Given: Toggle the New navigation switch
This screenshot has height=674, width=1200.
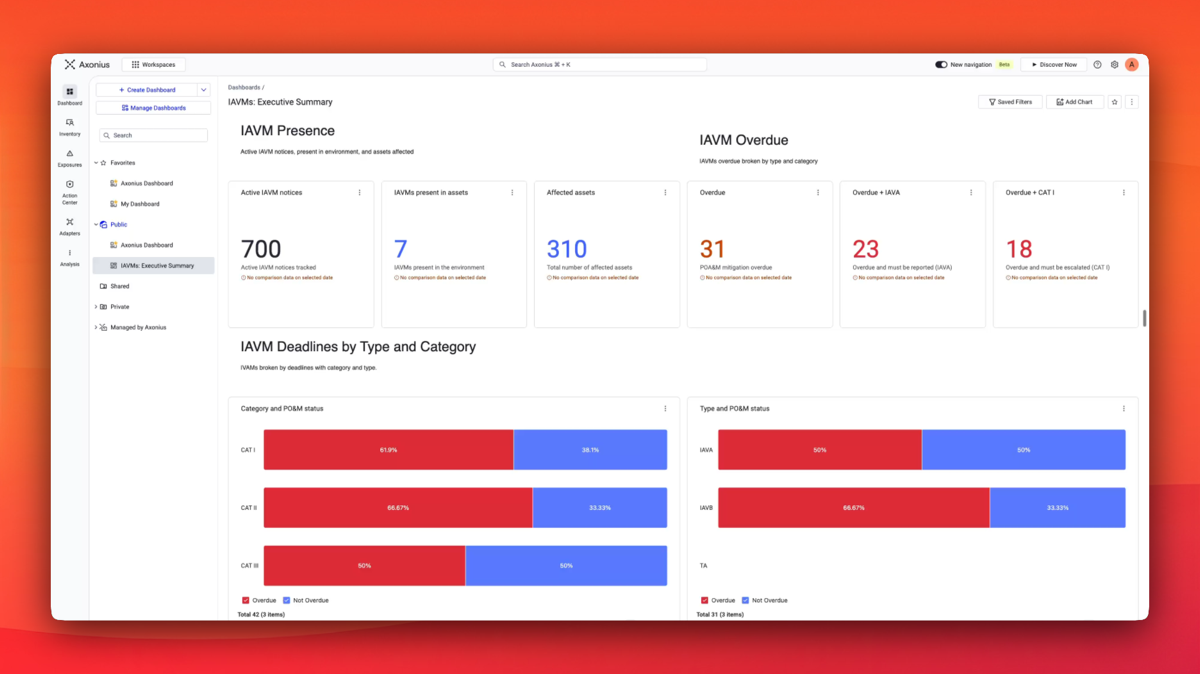Looking at the screenshot, I should [x=941, y=65].
